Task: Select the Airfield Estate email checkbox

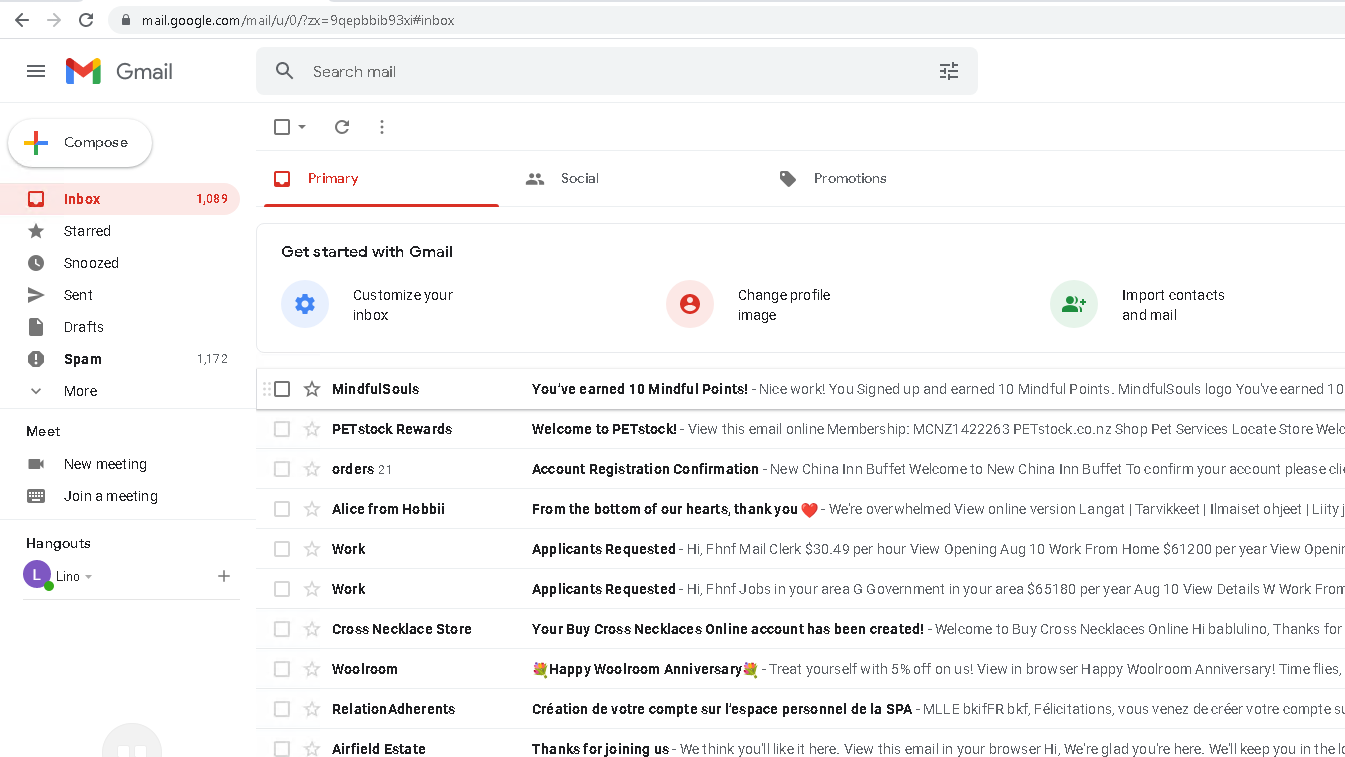Action: click(282, 749)
